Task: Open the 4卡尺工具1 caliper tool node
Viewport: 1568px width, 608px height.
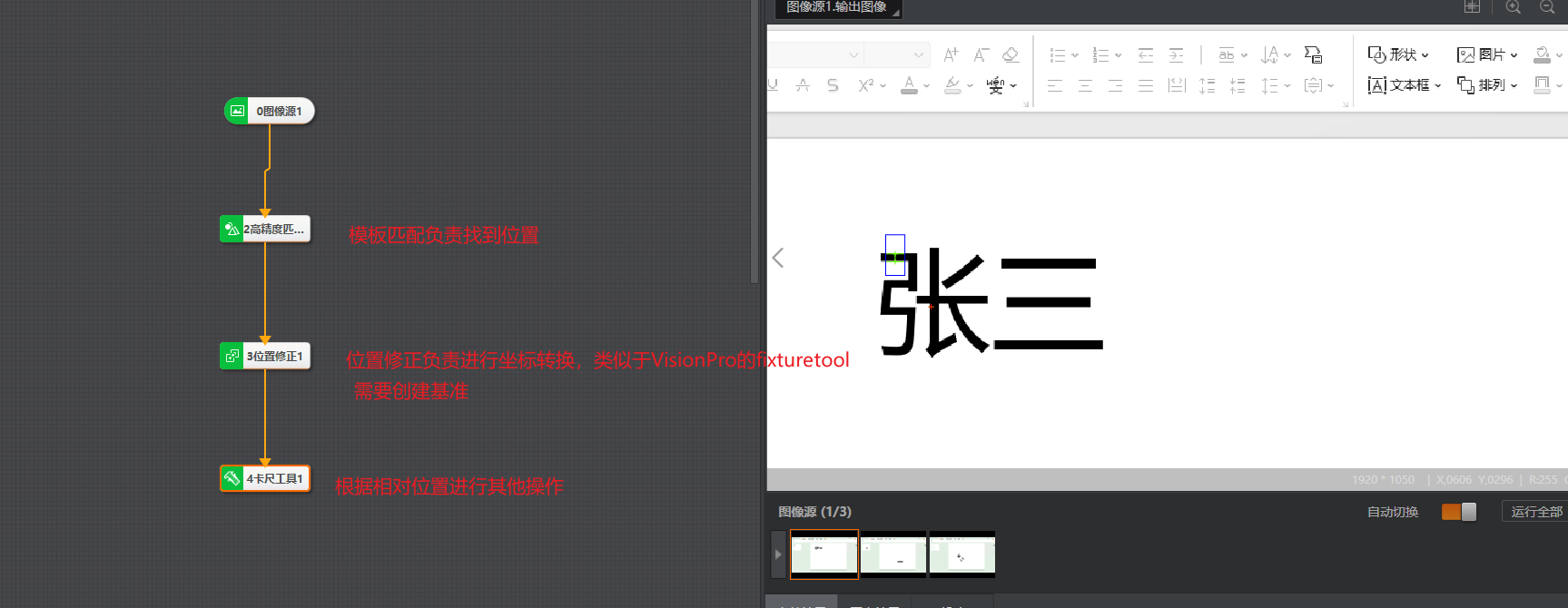Action: (265, 478)
